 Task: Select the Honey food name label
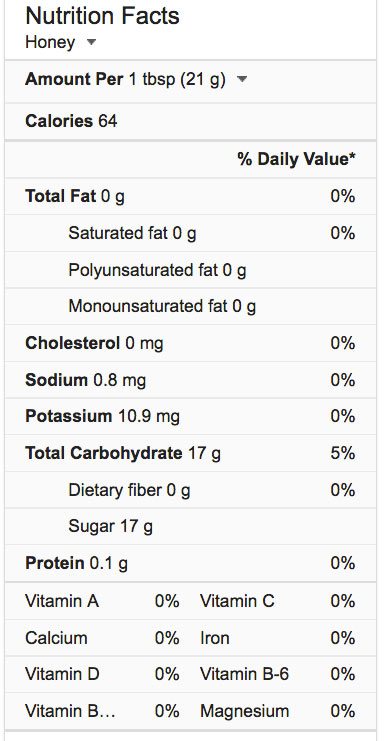pos(50,42)
